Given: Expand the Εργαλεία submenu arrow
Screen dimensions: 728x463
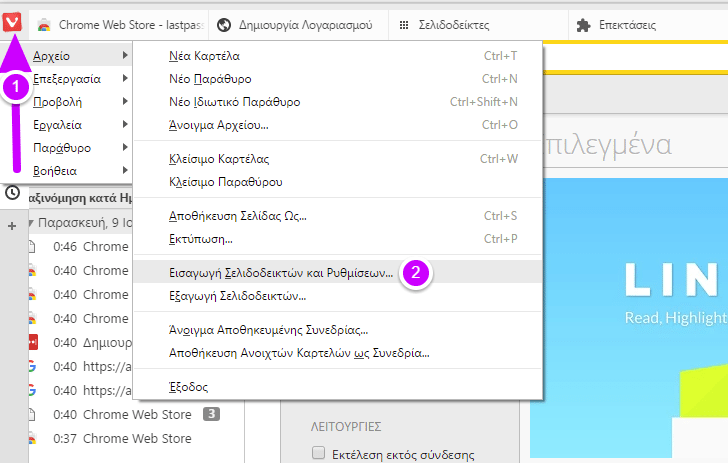Looking at the screenshot, I should click(x=125, y=124).
